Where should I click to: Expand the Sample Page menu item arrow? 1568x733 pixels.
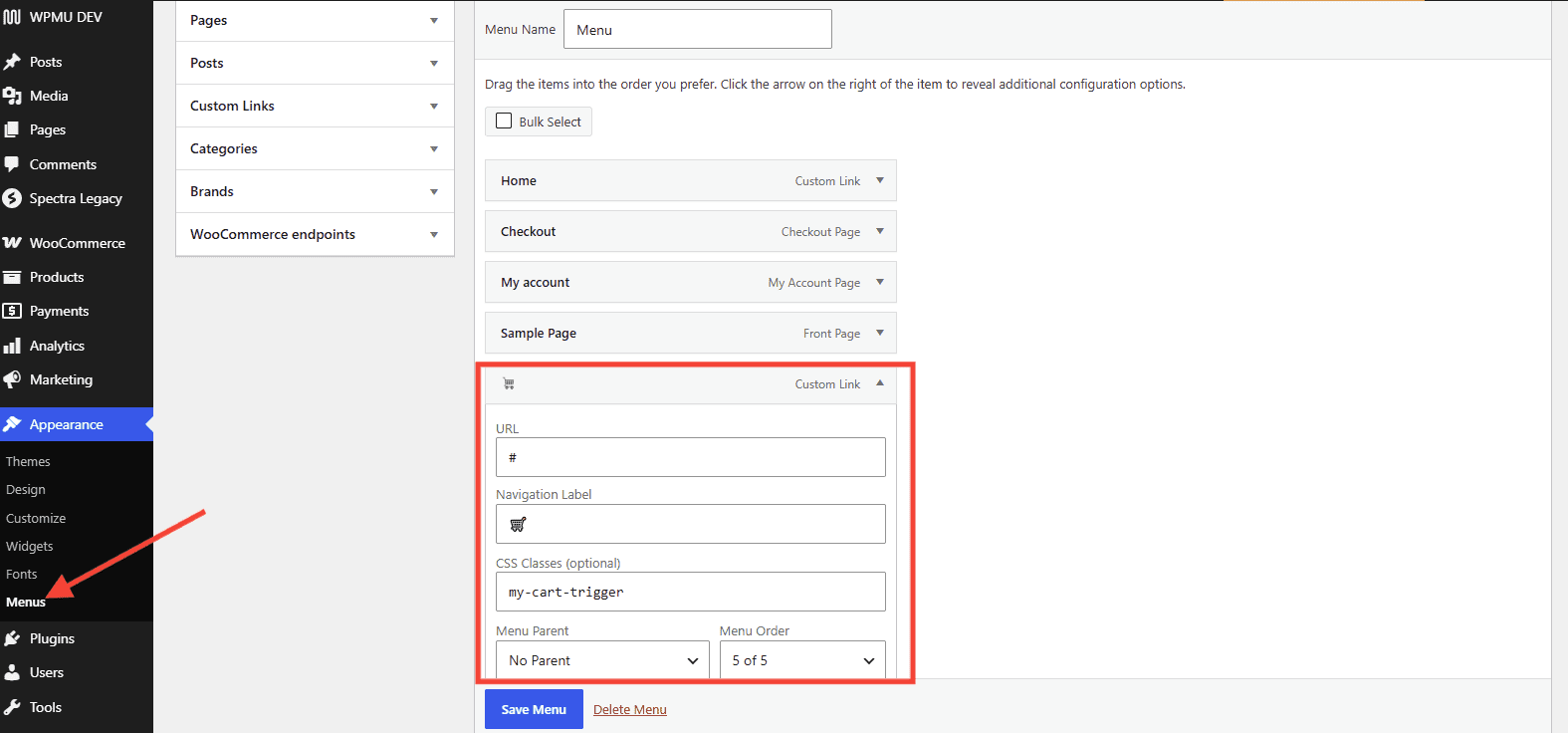point(880,333)
